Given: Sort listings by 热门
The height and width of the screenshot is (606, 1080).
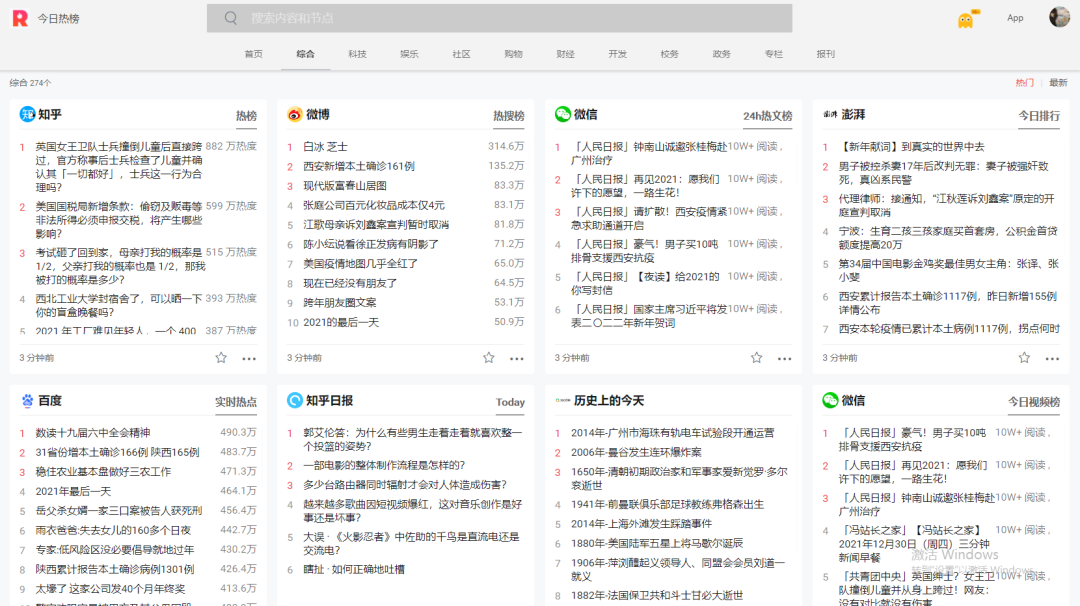Looking at the screenshot, I should (1024, 83).
